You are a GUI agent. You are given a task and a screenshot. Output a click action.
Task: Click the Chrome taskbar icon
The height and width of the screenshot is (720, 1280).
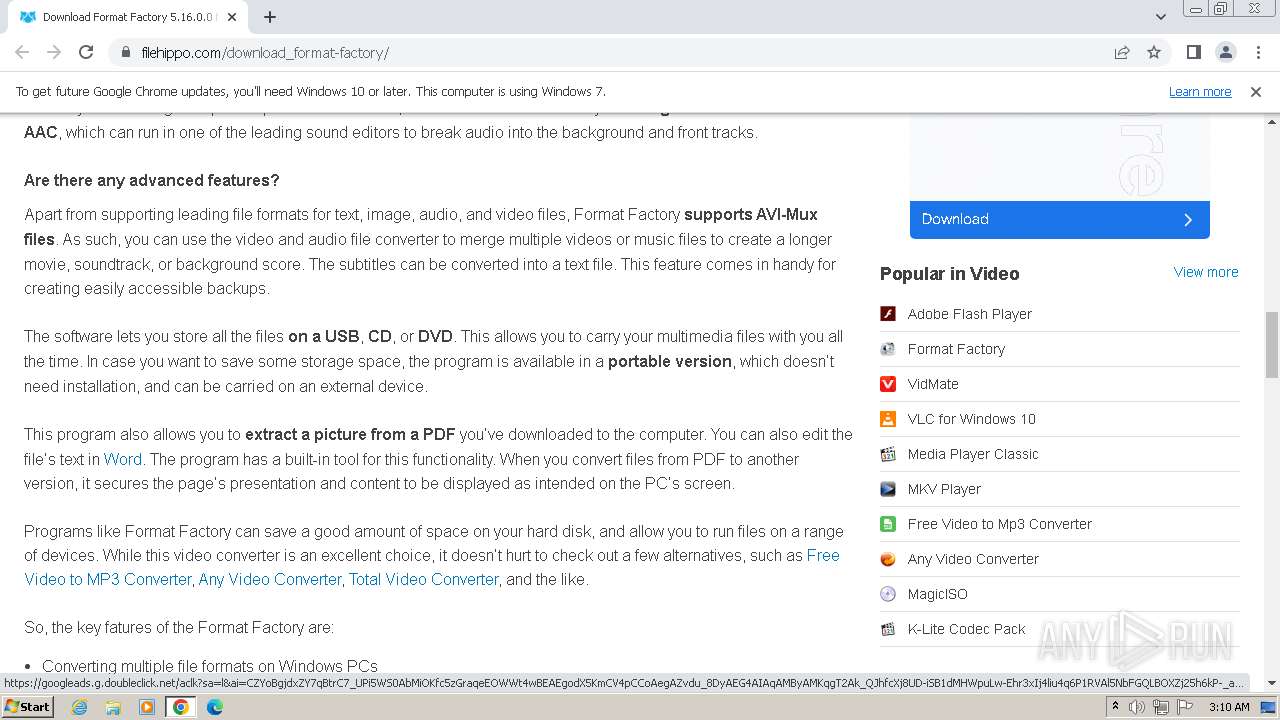181,707
